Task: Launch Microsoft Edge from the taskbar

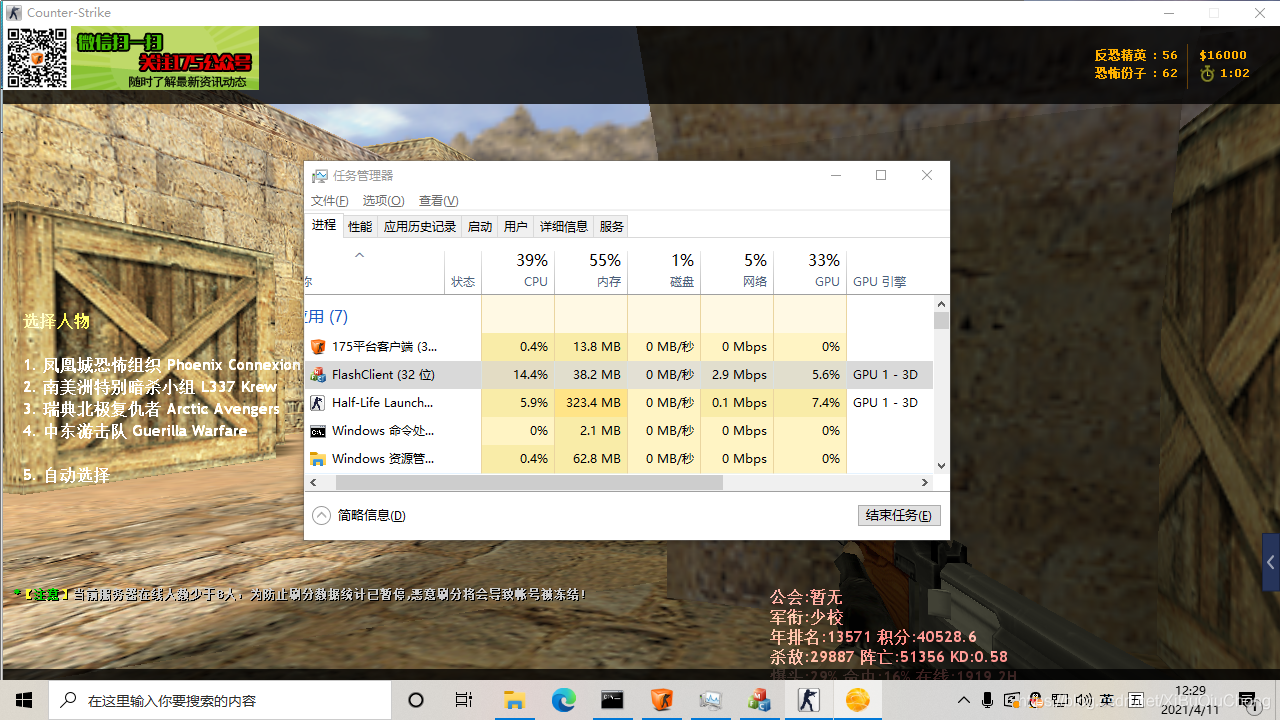Action: pyautogui.click(x=563, y=700)
